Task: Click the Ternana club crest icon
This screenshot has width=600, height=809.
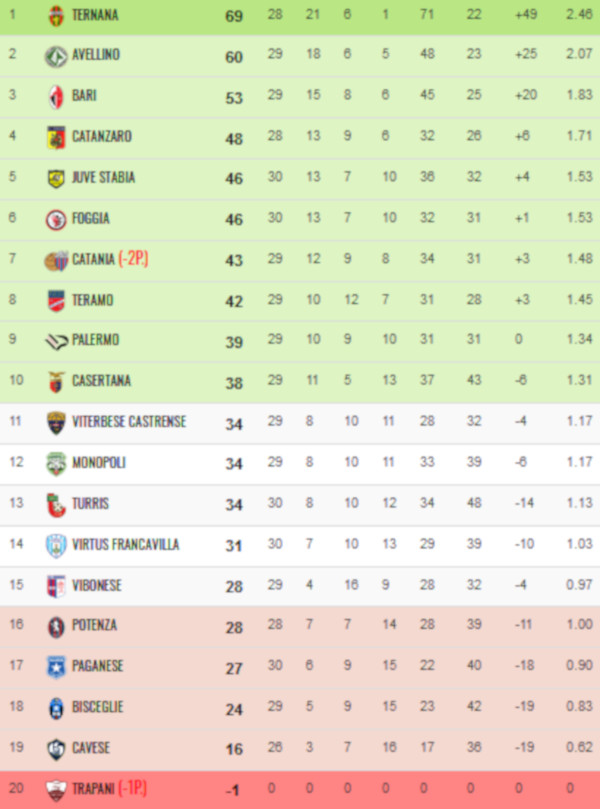Action: point(56,15)
